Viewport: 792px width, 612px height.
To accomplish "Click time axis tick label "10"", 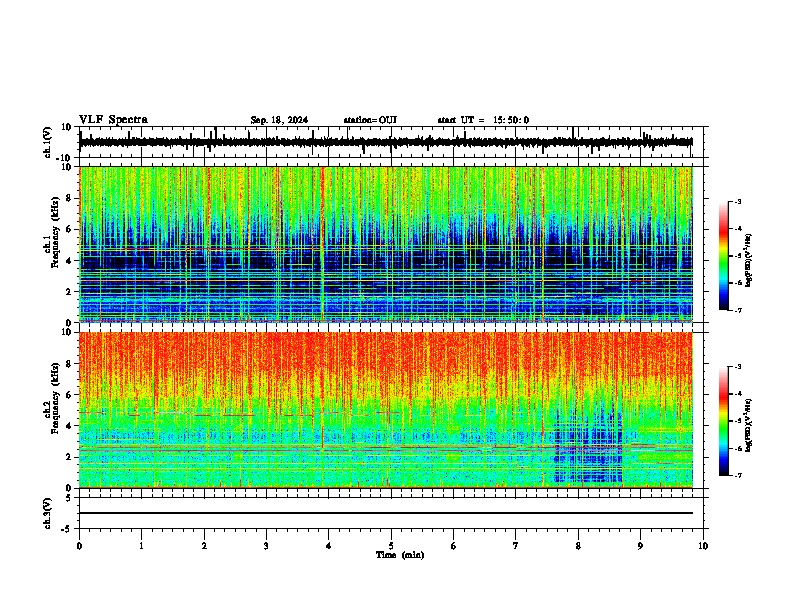I will click(x=703, y=546).
